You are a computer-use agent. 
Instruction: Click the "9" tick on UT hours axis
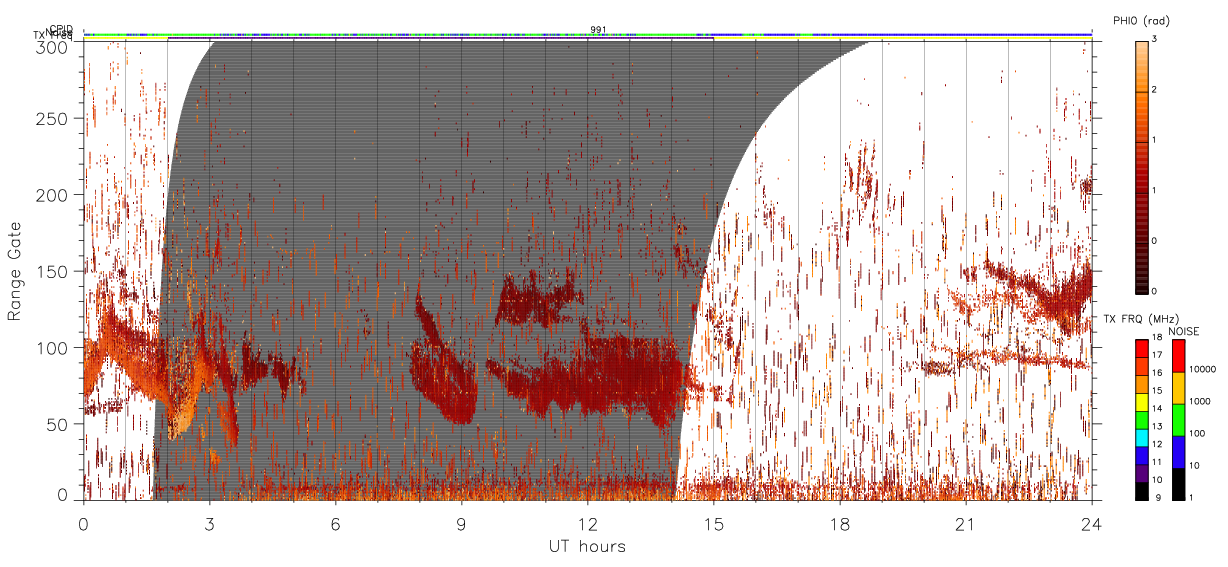coord(462,525)
